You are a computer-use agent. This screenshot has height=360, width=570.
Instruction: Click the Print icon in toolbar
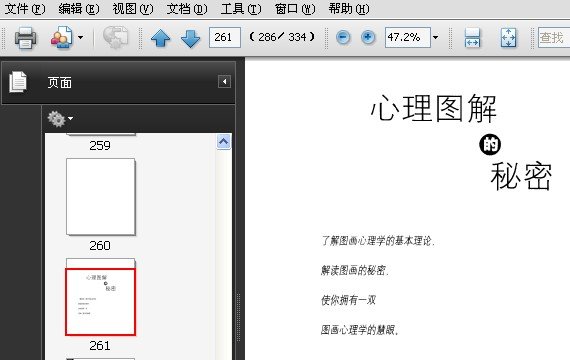[x=25, y=37]
